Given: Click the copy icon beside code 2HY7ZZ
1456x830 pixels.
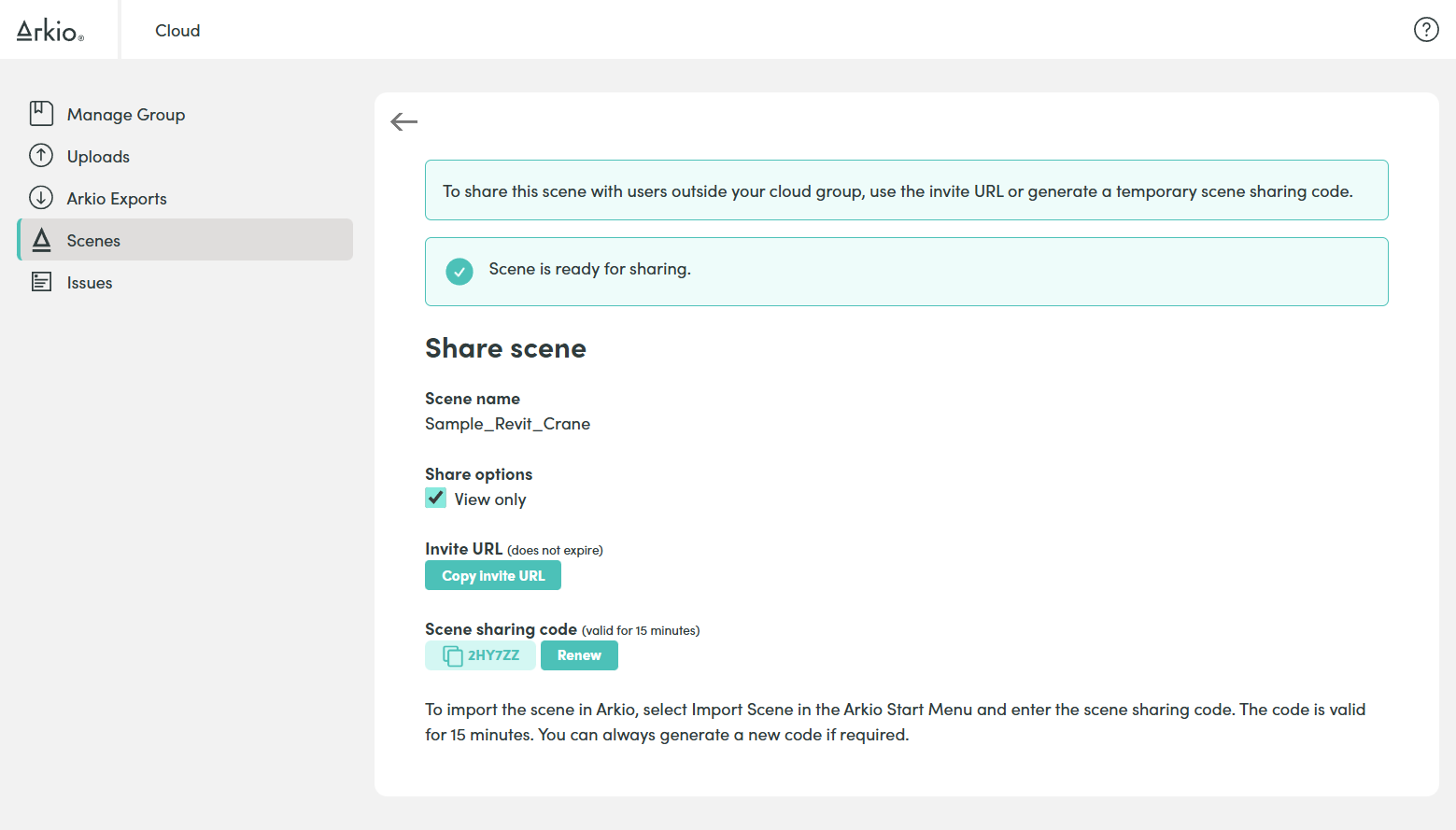Looking at the screenshot, I should (453, 655).
